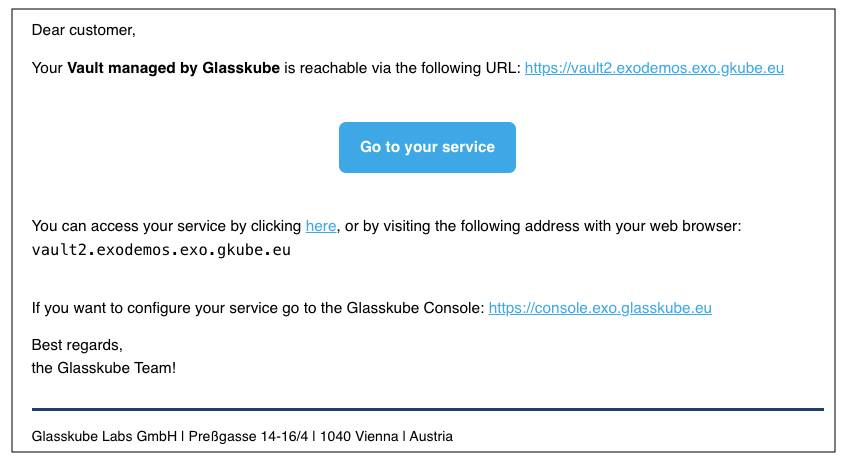Image resolution: width=845 pixels, height=462 pixels.
Task: Click "the Glasskube Team!" signature
Action: 104,368
